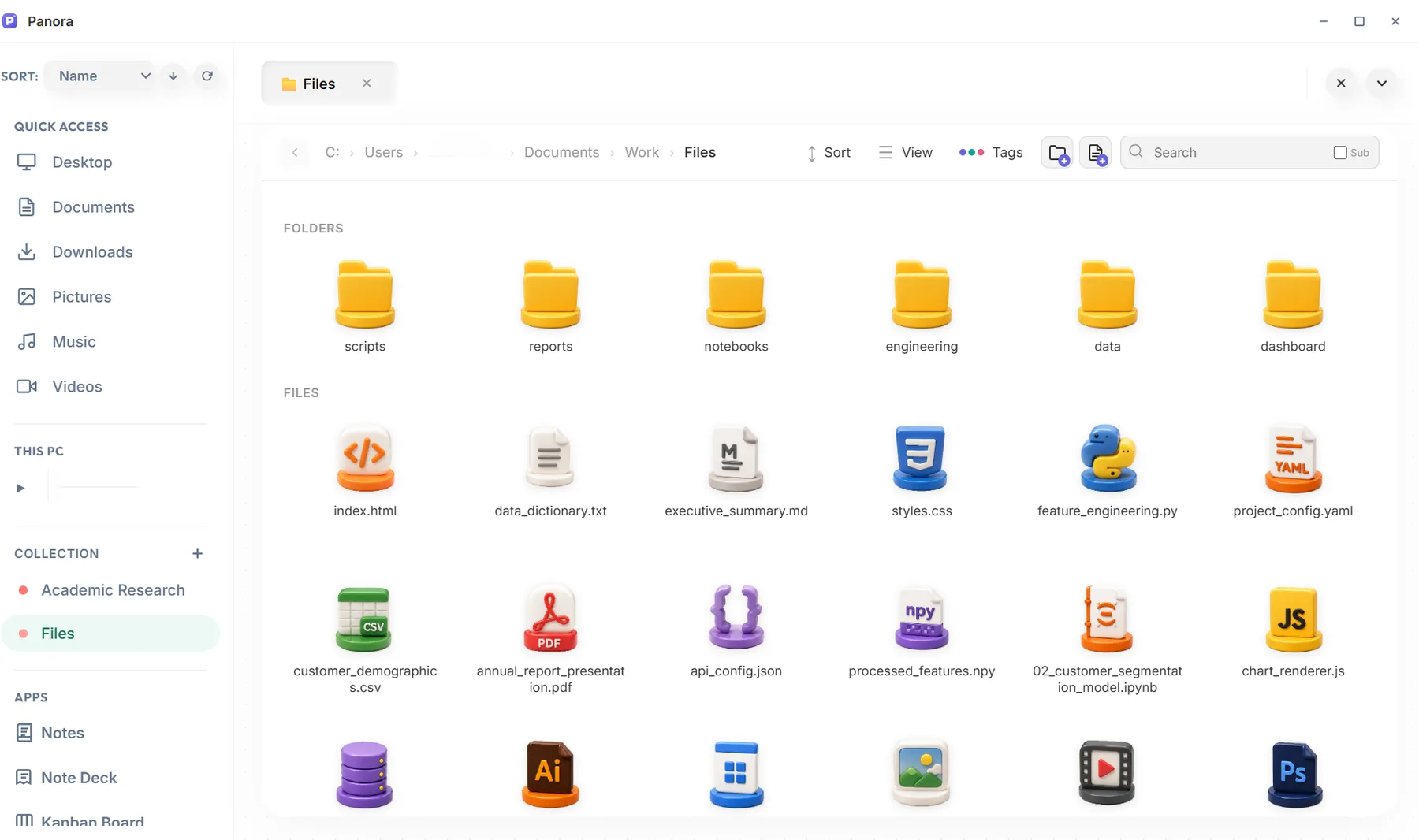Viewport: 1419px width, 840px height.
Task: Select the video file icon
Action: click(x=1106, y=772)
